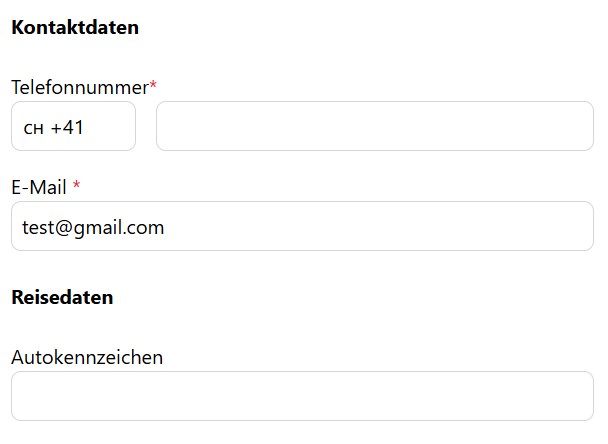Select the +41 dialing code text
The height and width of the screenshot is (444, 608).
pyautogui.click(x=67, y=127)
